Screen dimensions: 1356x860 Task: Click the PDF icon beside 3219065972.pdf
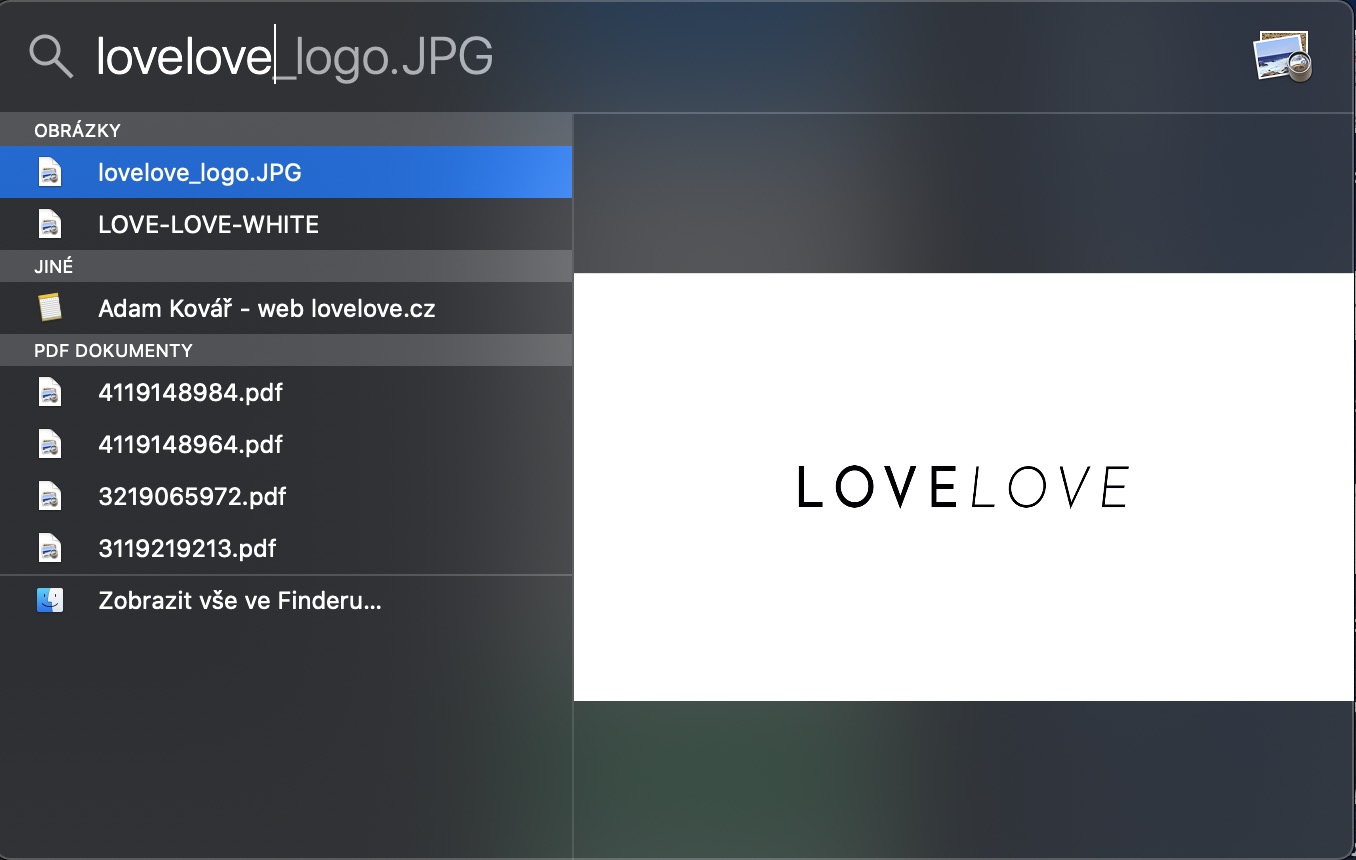[50, 496]
